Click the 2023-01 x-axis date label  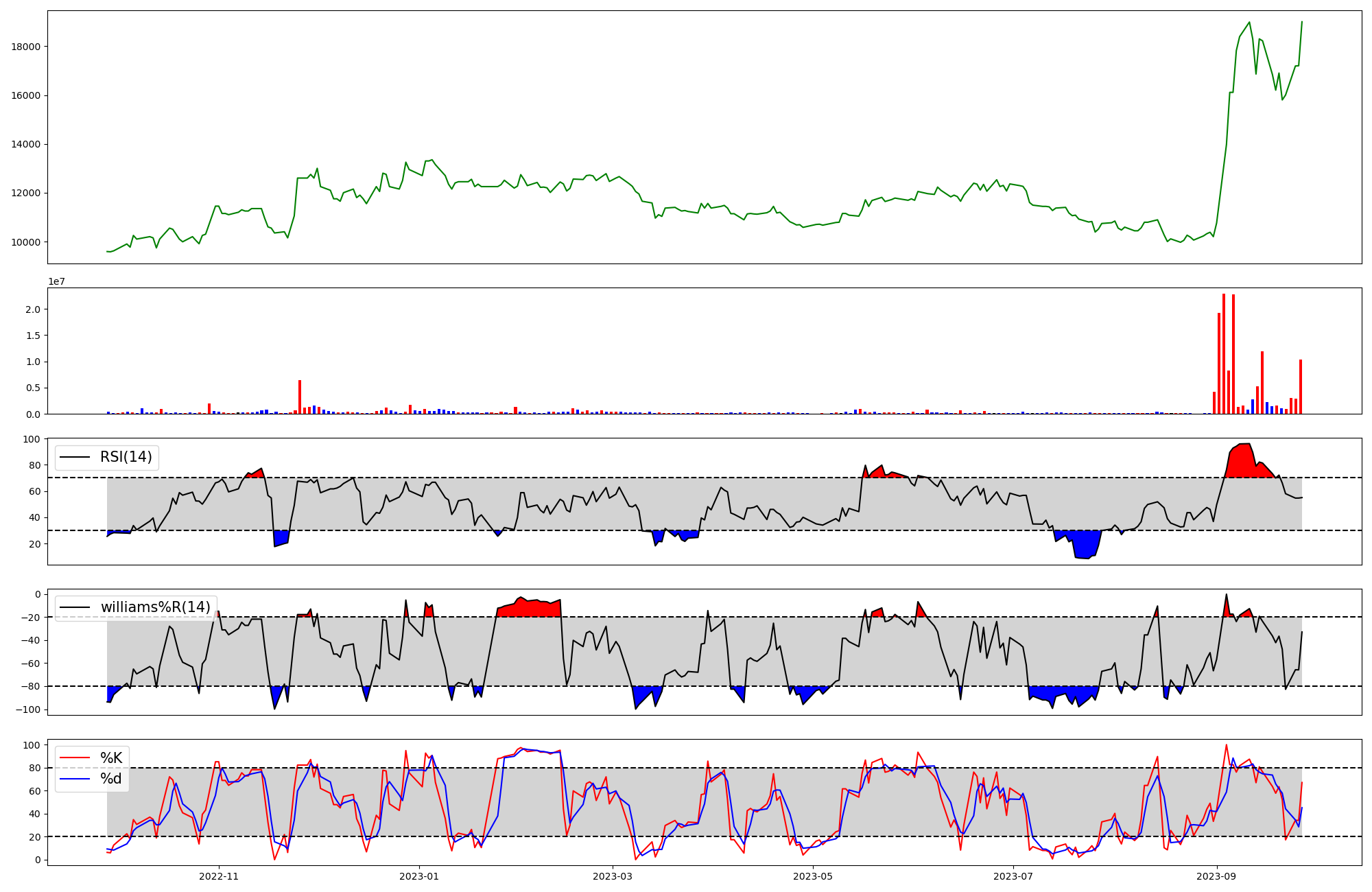(x=419, y=876)
